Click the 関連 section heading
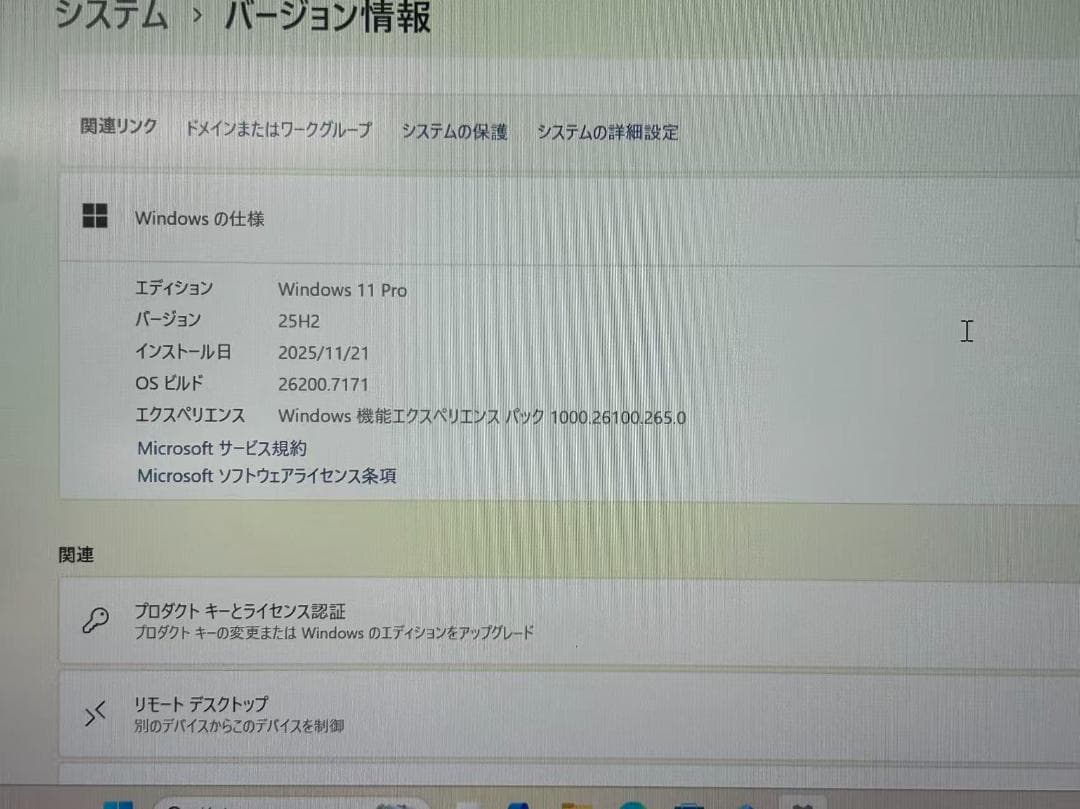Screen dimensions: 1080x809 point(76,555)
